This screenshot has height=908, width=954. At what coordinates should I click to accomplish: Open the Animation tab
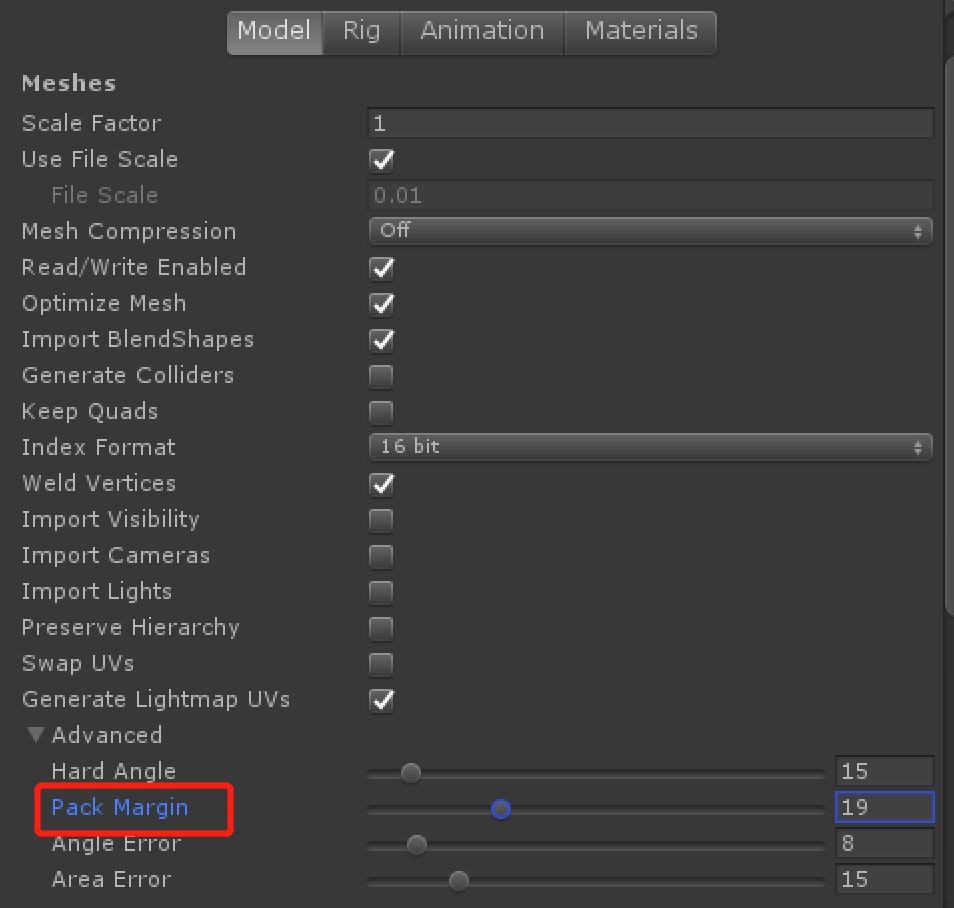click(482, 31)
